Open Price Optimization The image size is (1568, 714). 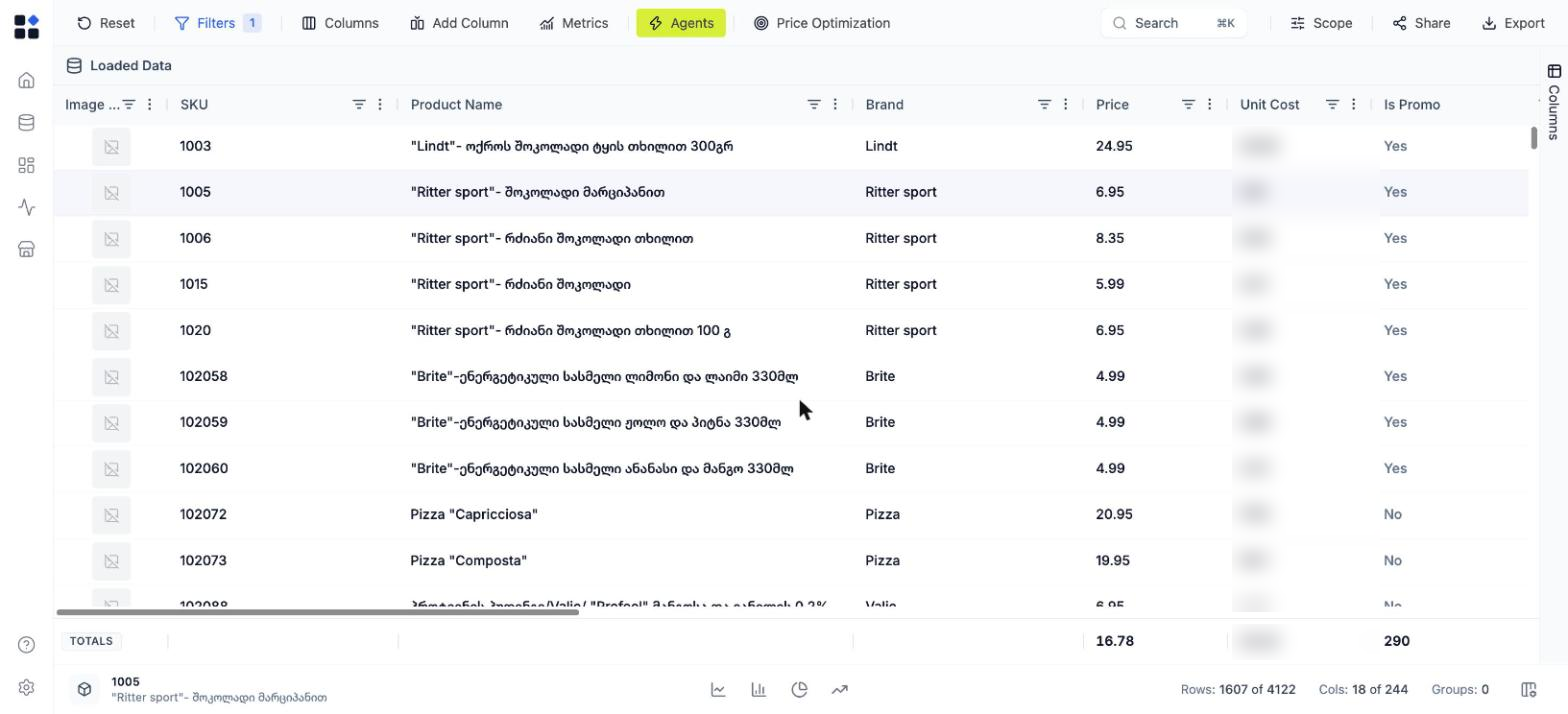(821, 23)
